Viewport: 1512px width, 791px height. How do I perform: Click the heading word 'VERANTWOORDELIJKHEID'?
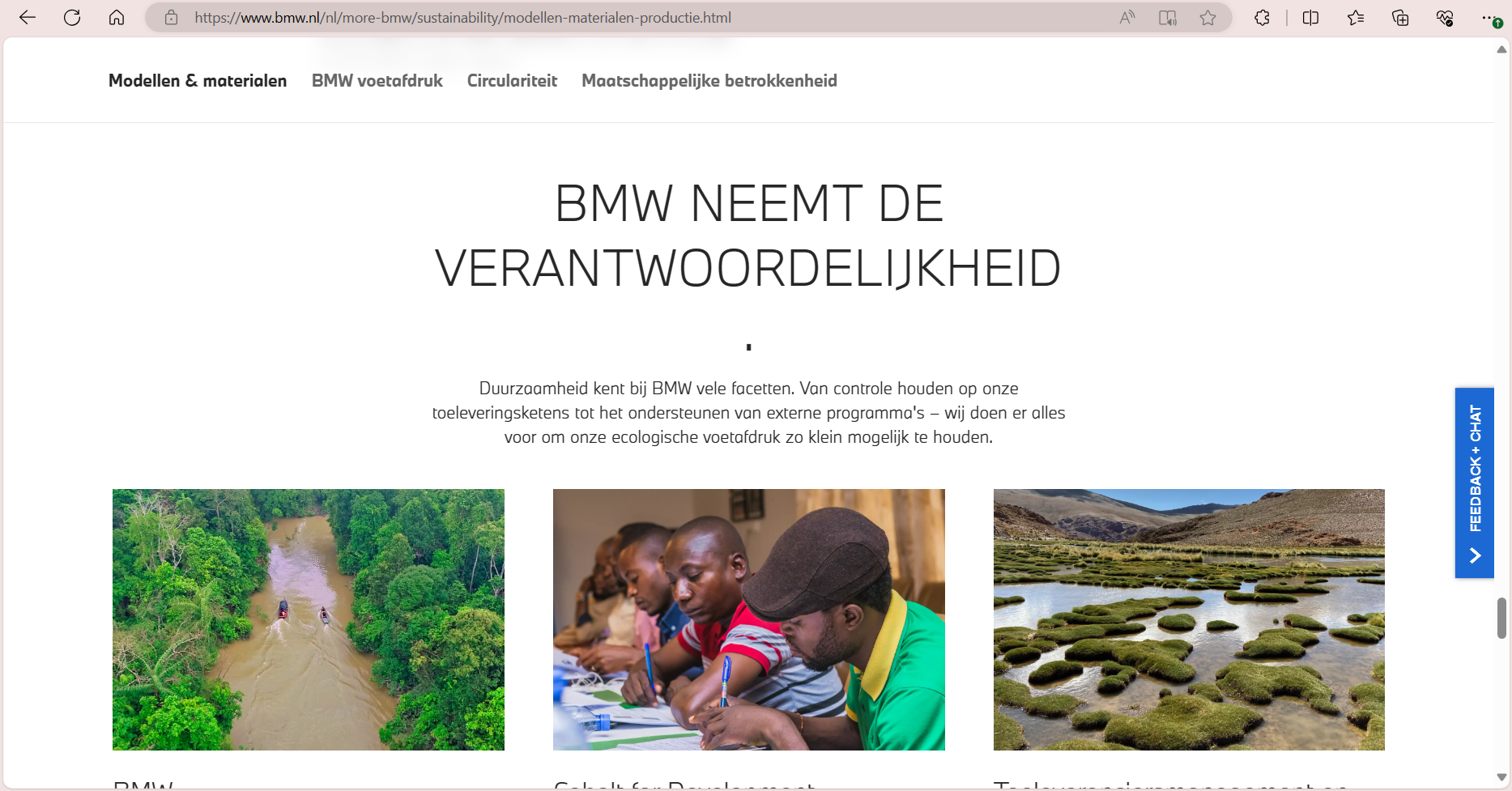click(x=748, y=268)
